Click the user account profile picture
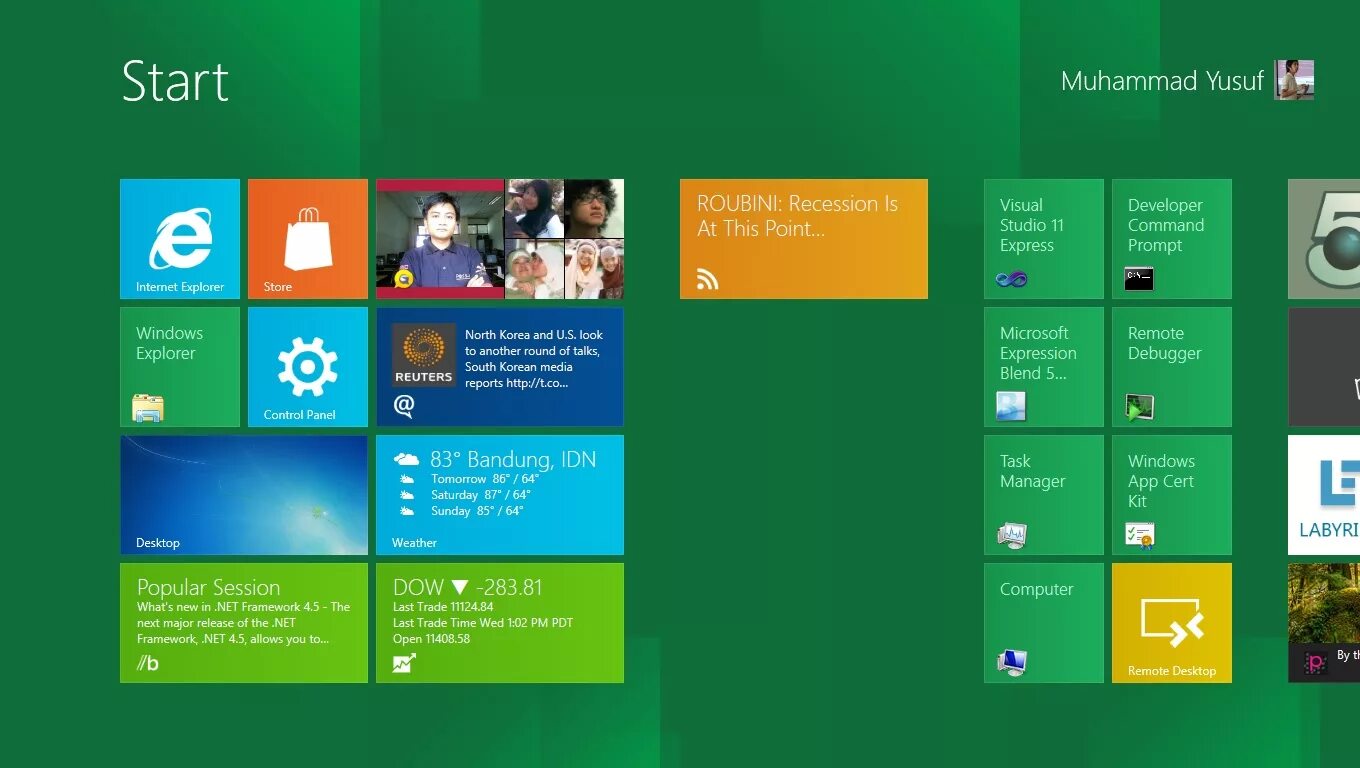Image resolution: width=1360 pixels, height=768 pixels. tap(1294, 80)
